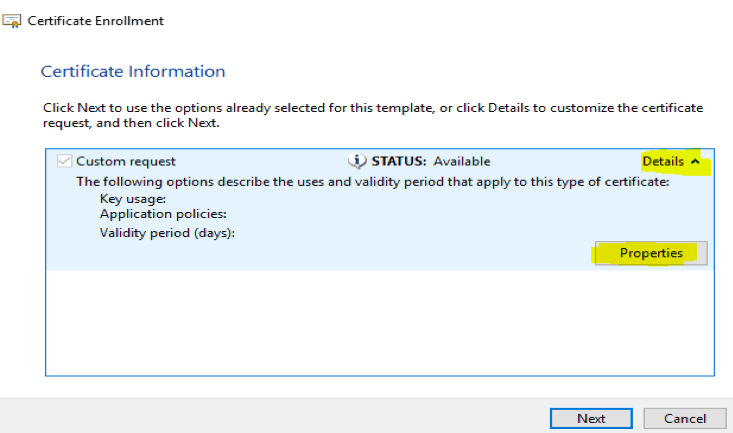Viewport: 733px width, 433px height.
Task: Click the Key usage label
Action: click(x=133, y=198)
